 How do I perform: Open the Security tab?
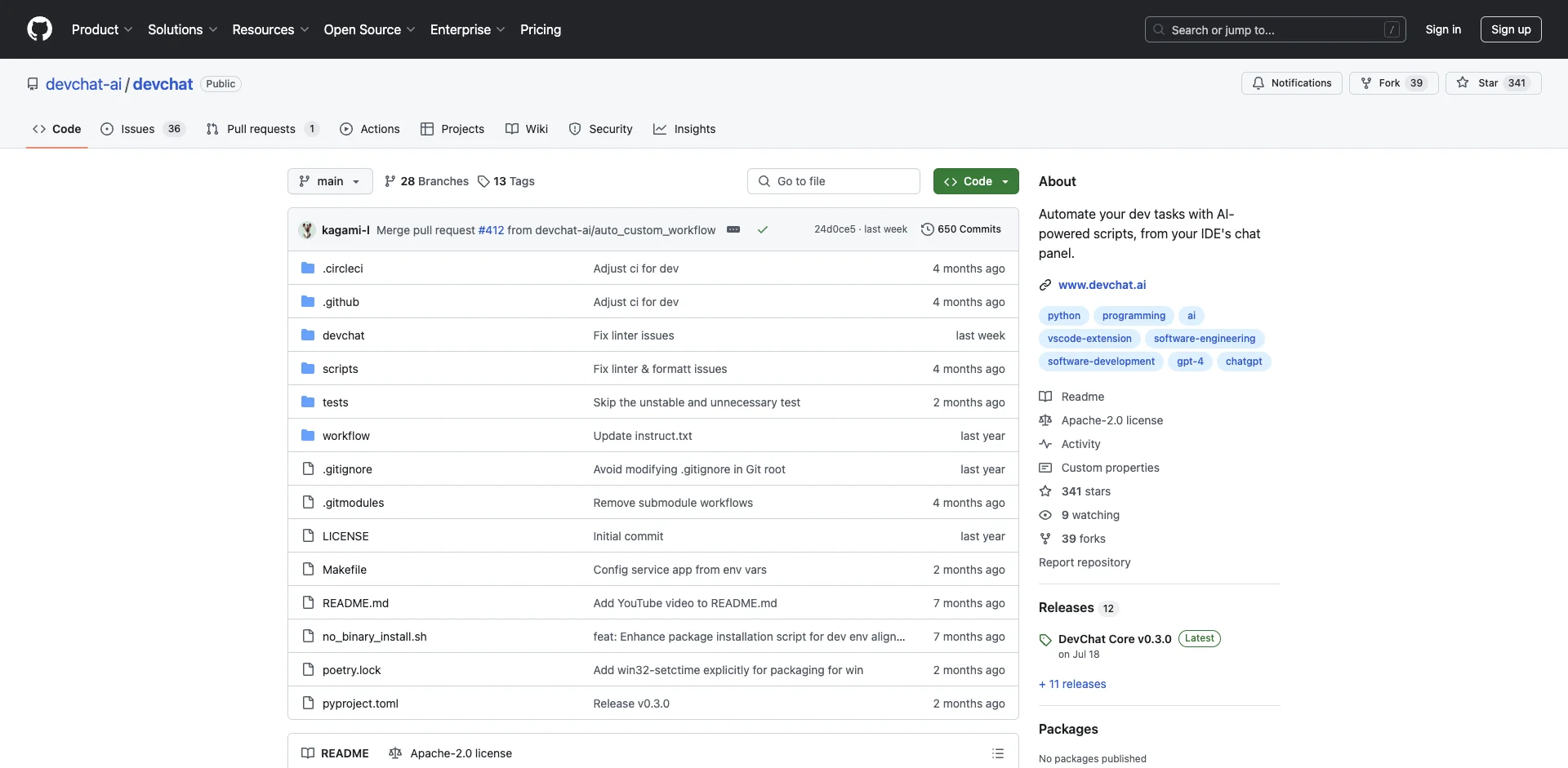tap(601, 129)
